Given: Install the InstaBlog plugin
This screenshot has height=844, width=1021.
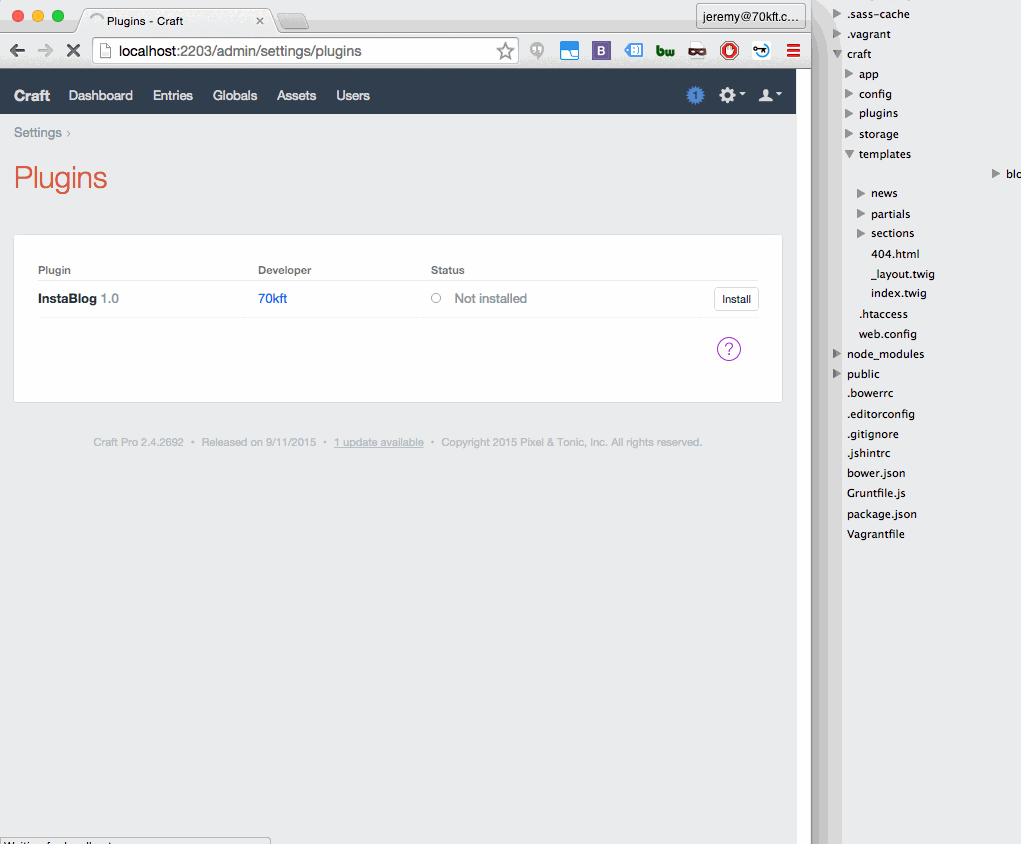Looking at the screenshot, I should 736,299.
